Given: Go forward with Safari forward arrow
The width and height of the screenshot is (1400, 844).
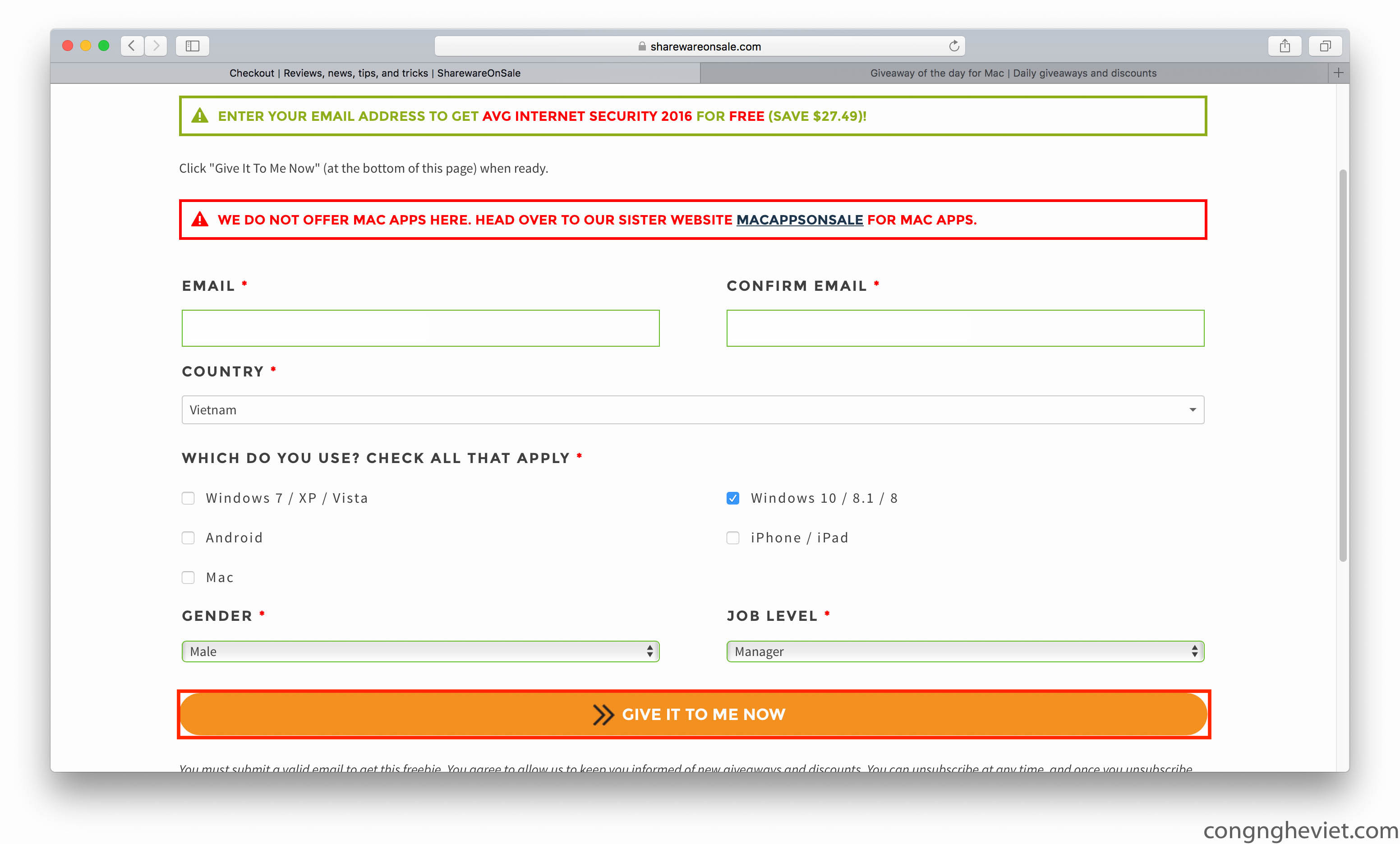Looking at the screenshot, I should click(156, 46).
